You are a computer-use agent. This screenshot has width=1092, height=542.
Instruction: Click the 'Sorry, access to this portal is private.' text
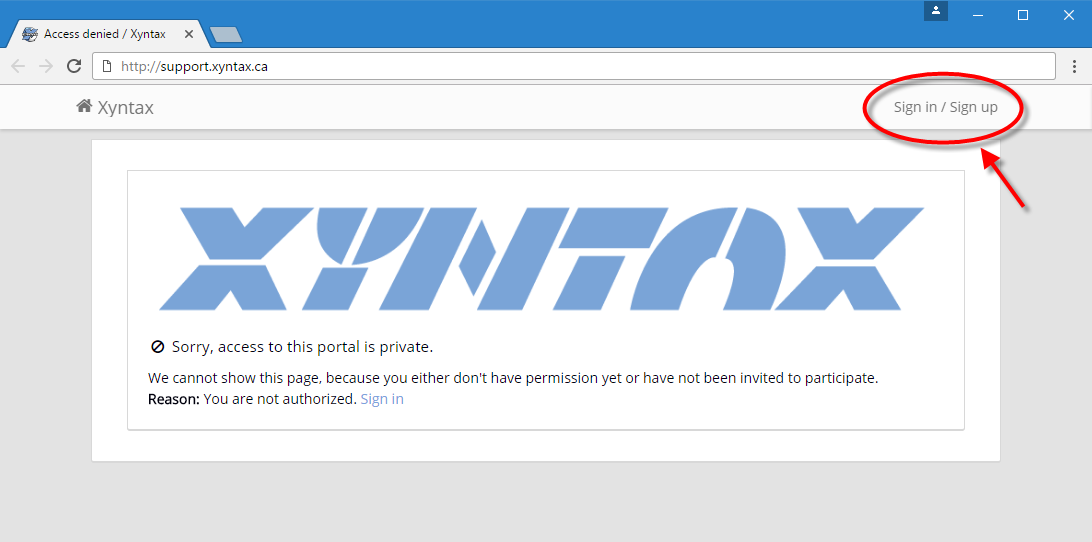coord(302,346)
